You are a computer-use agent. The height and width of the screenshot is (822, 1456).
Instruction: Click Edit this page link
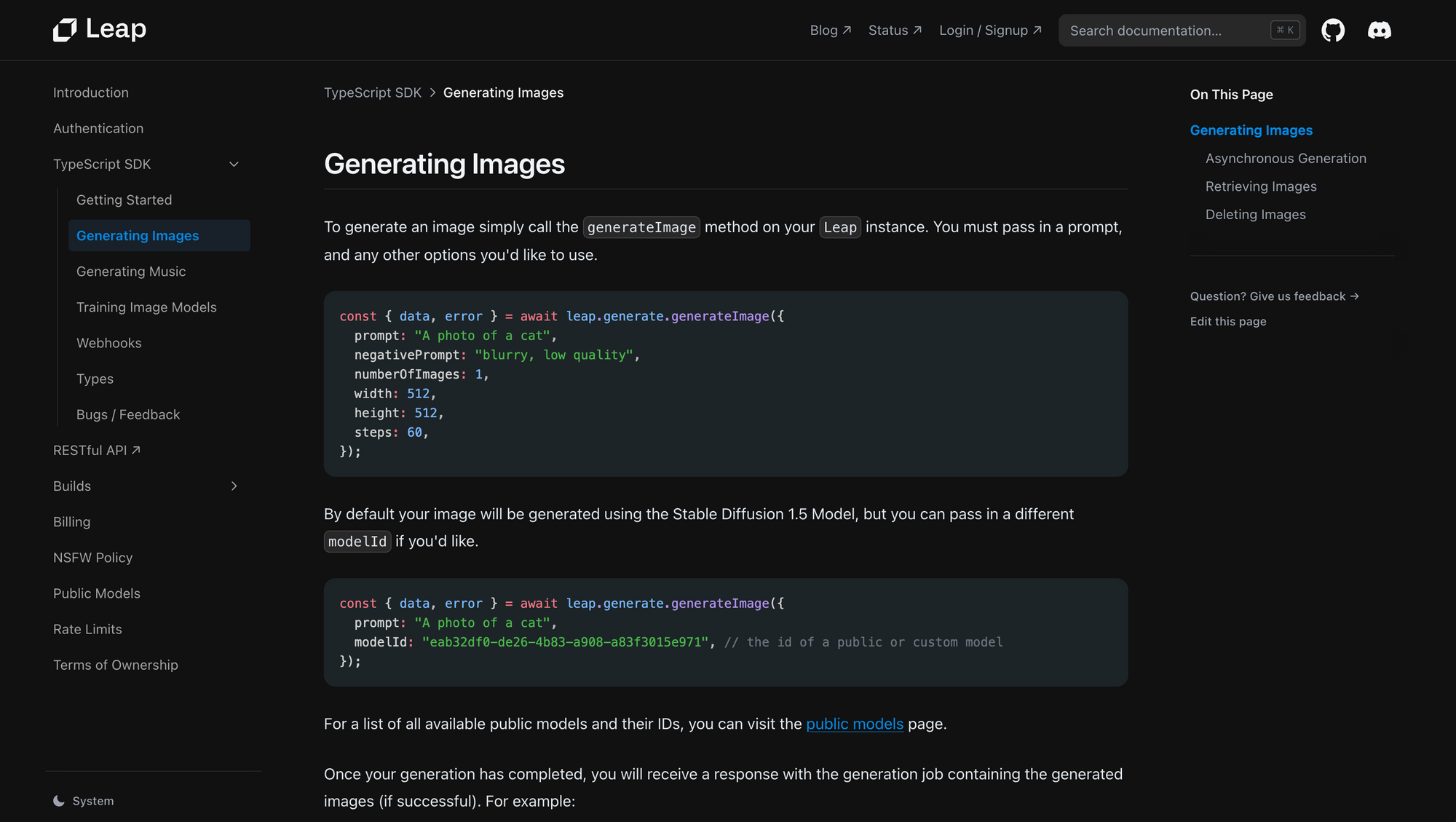click(1227, 321)
